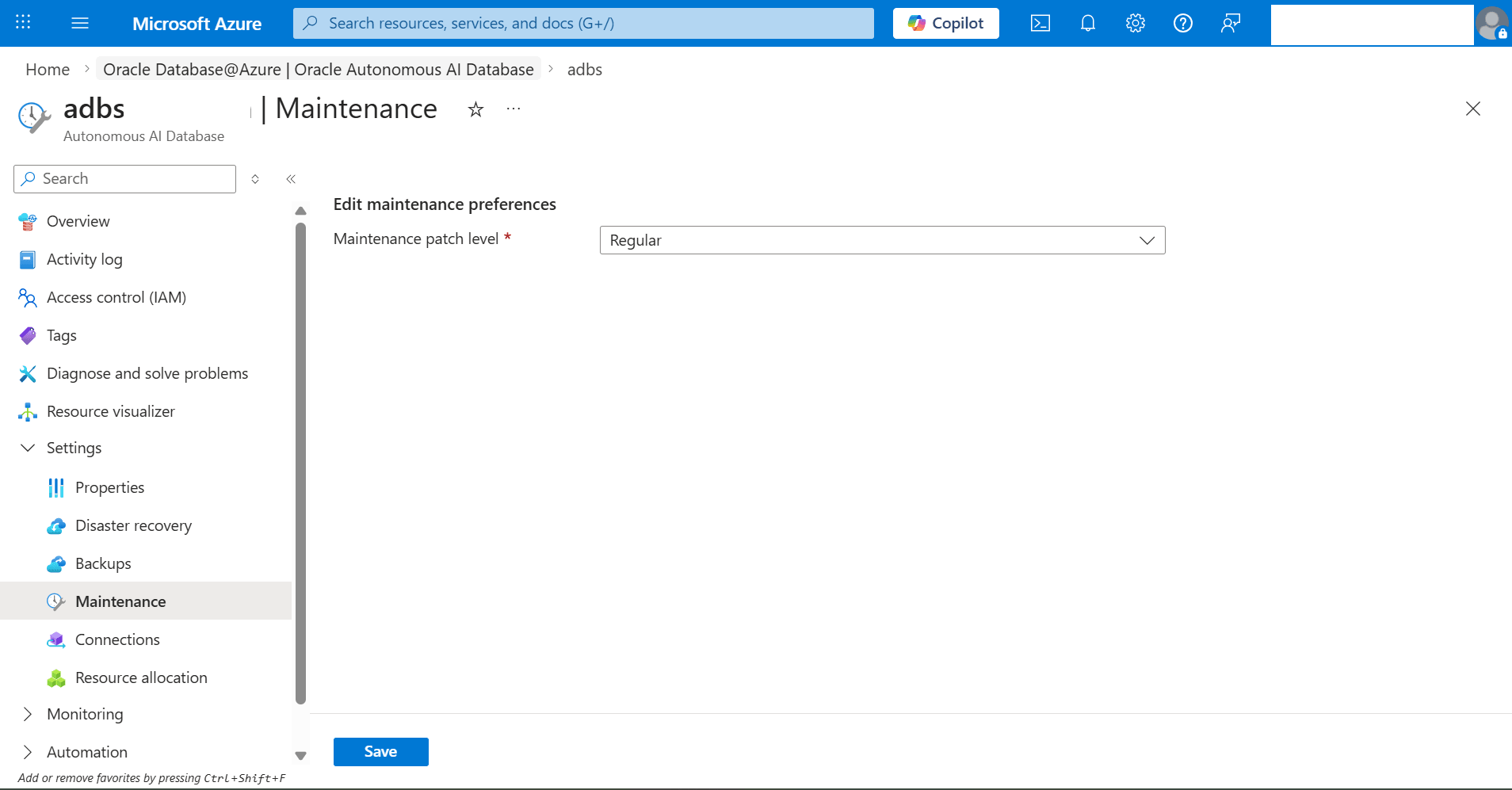The height and width of the screenshot is (790, 1512).
Task: Open Oracle Autonomous AI Database breadcrumb
Action: 319,70
